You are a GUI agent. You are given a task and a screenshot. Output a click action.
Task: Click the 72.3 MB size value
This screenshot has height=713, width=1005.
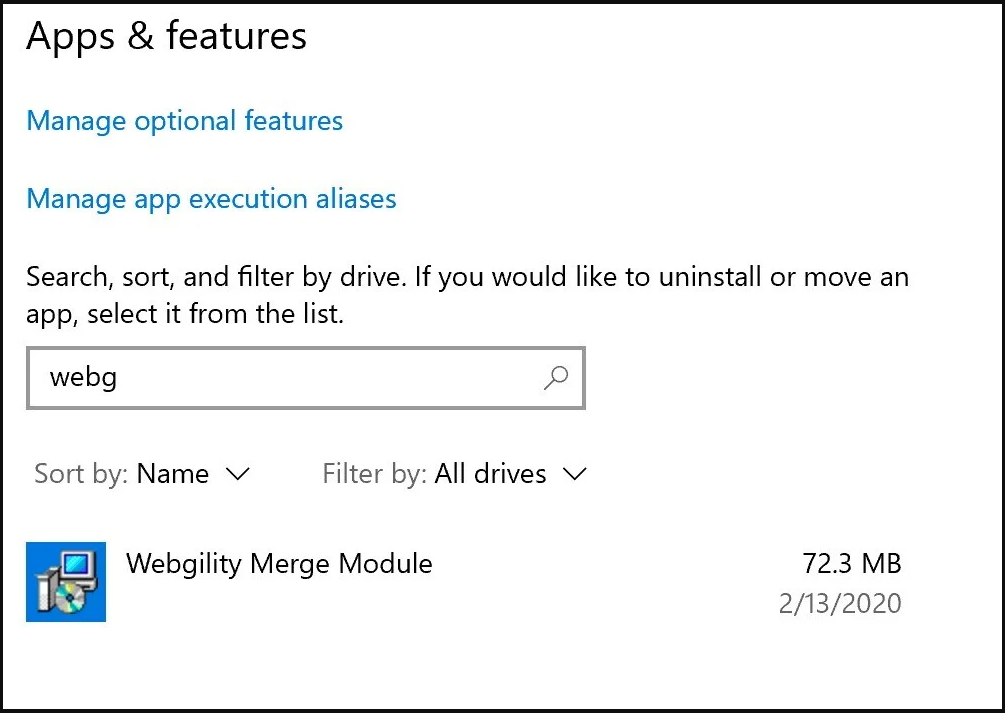(851, 564)
